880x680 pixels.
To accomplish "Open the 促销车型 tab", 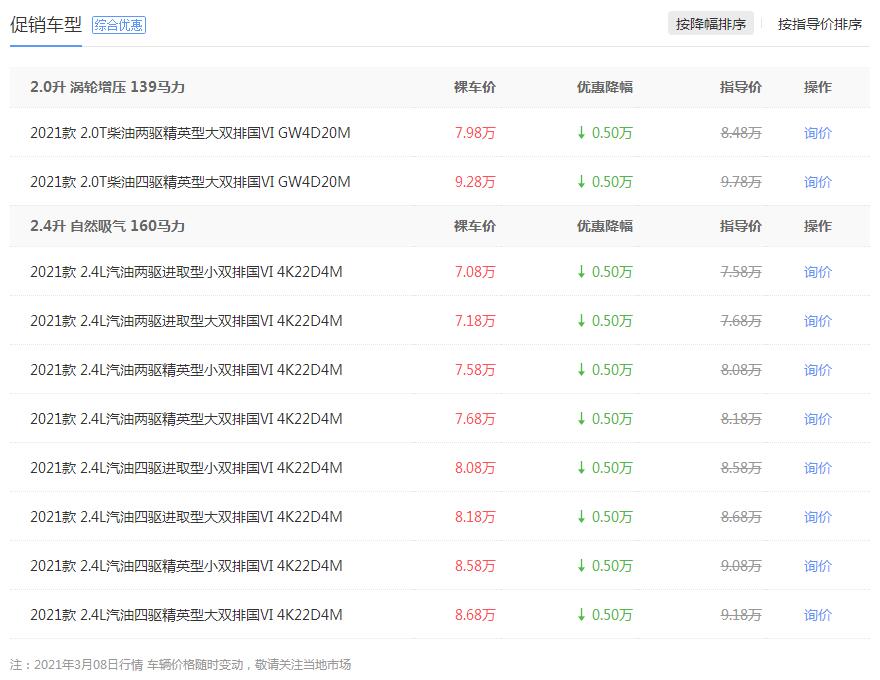I will (x=45, y=25).
